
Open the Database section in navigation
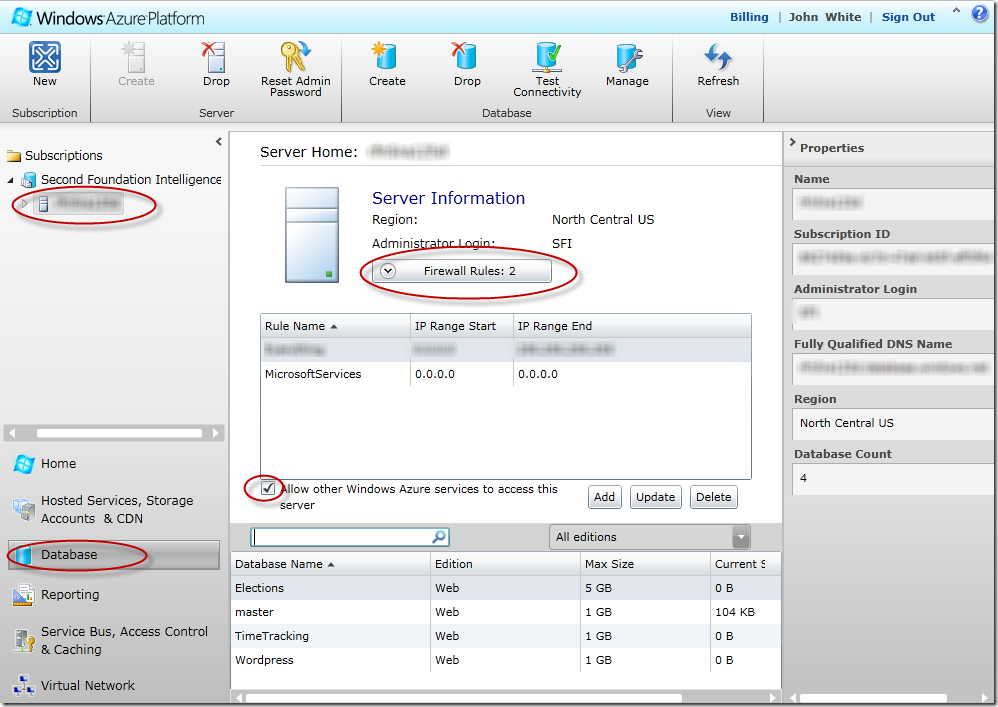point(114,555)
